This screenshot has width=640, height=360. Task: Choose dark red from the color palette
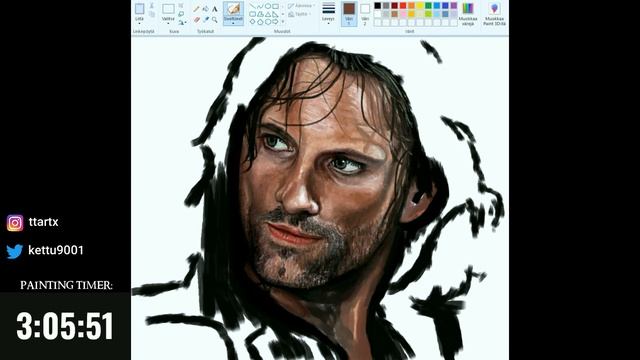394,6
